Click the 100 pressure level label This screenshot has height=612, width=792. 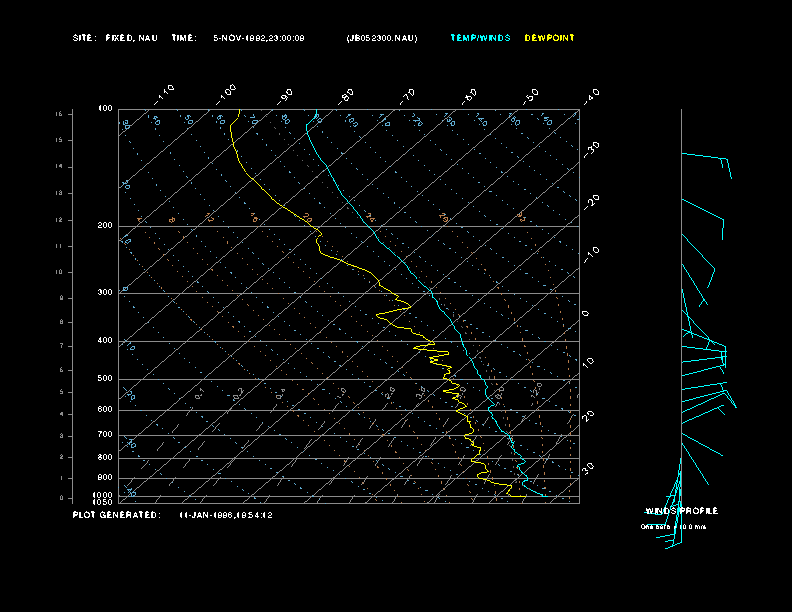(105, 108)
